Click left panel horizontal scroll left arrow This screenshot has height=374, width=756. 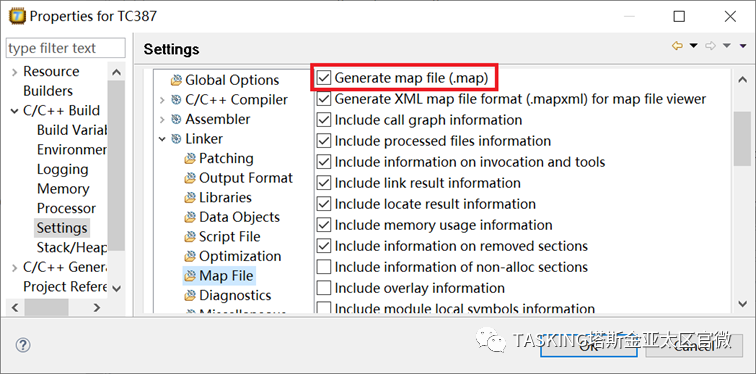click(15, 307)
